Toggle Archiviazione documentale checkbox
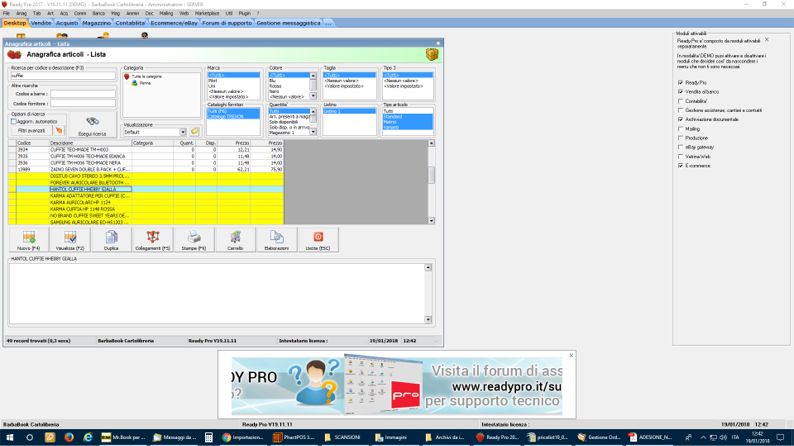Screen dimensions: 794x446 681,119
